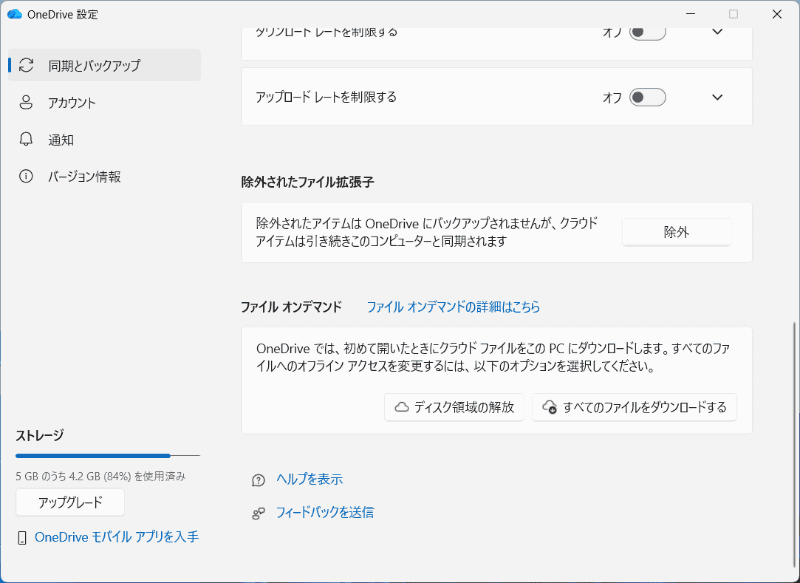This screenshot has width=800, height=583.
Task: Open the バージョン情報 section
Action: 105,176
